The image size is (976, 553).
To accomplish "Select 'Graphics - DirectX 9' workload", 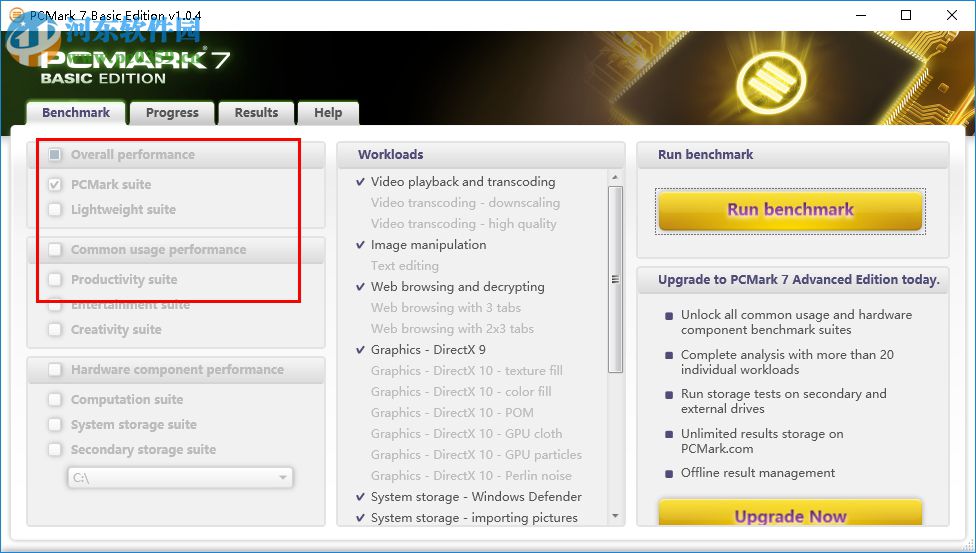I will coord(428,349).
